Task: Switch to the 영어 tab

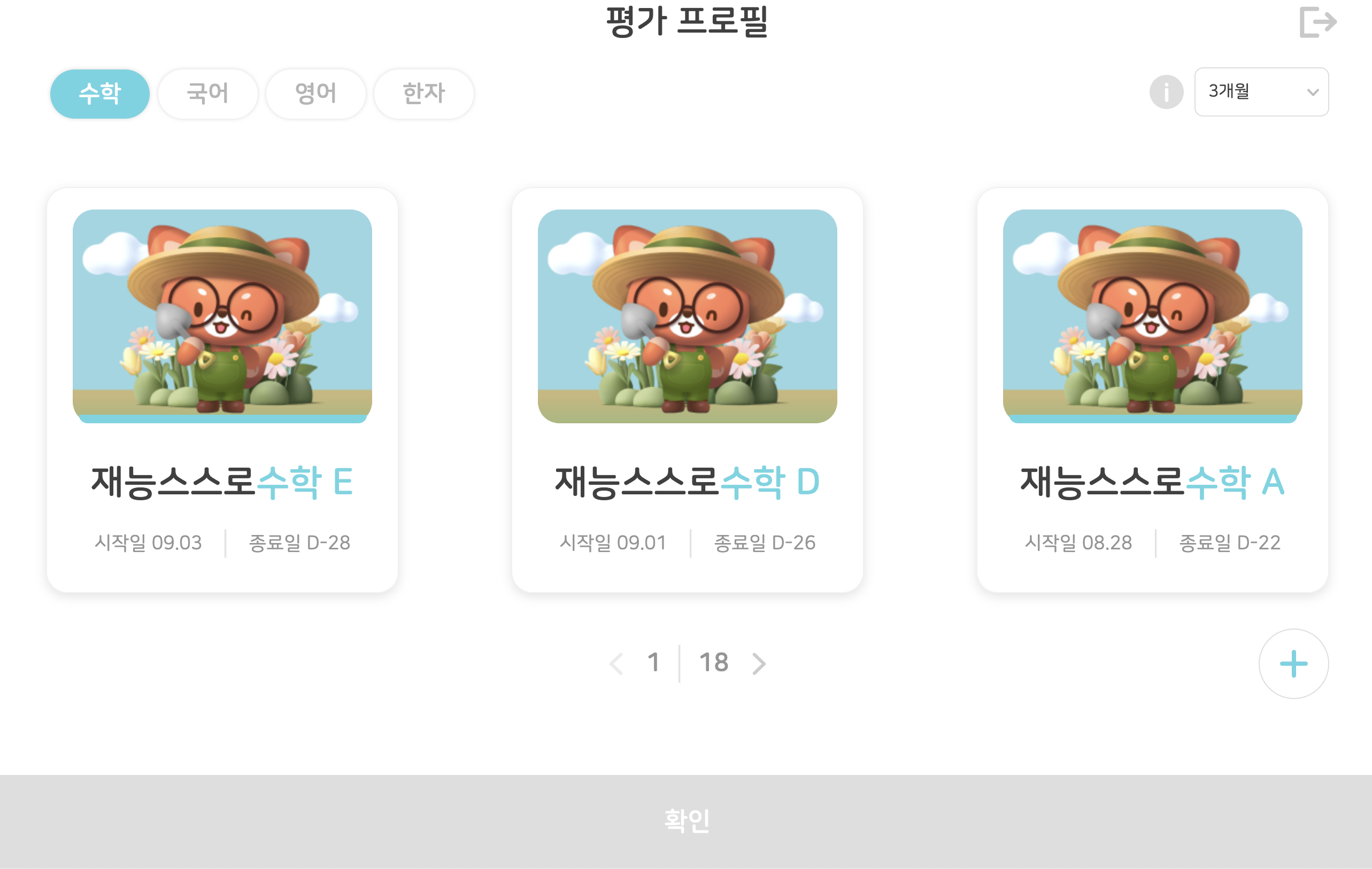Action: 315,94
